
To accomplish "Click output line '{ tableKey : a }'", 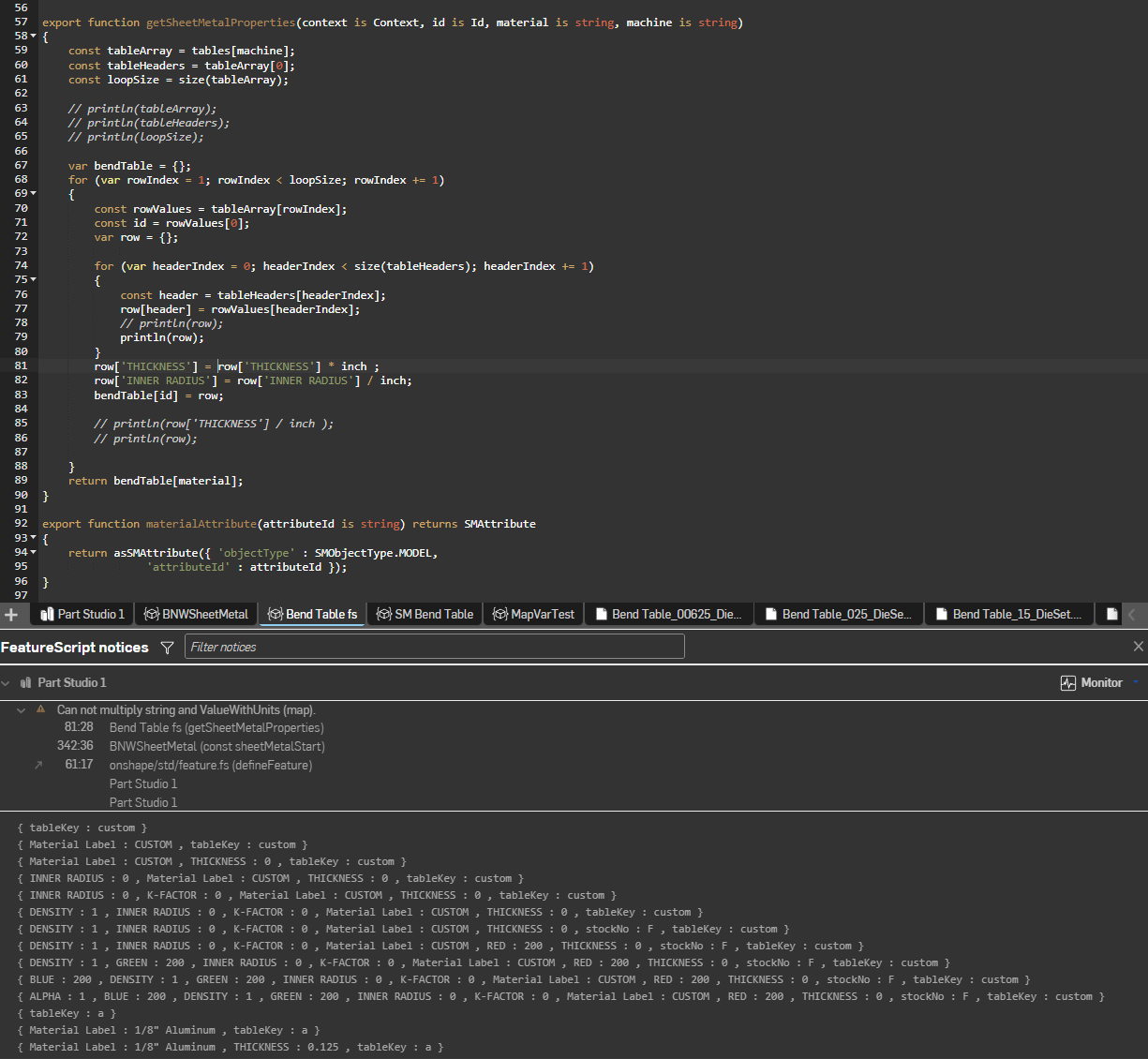I will pos(67,1013).
